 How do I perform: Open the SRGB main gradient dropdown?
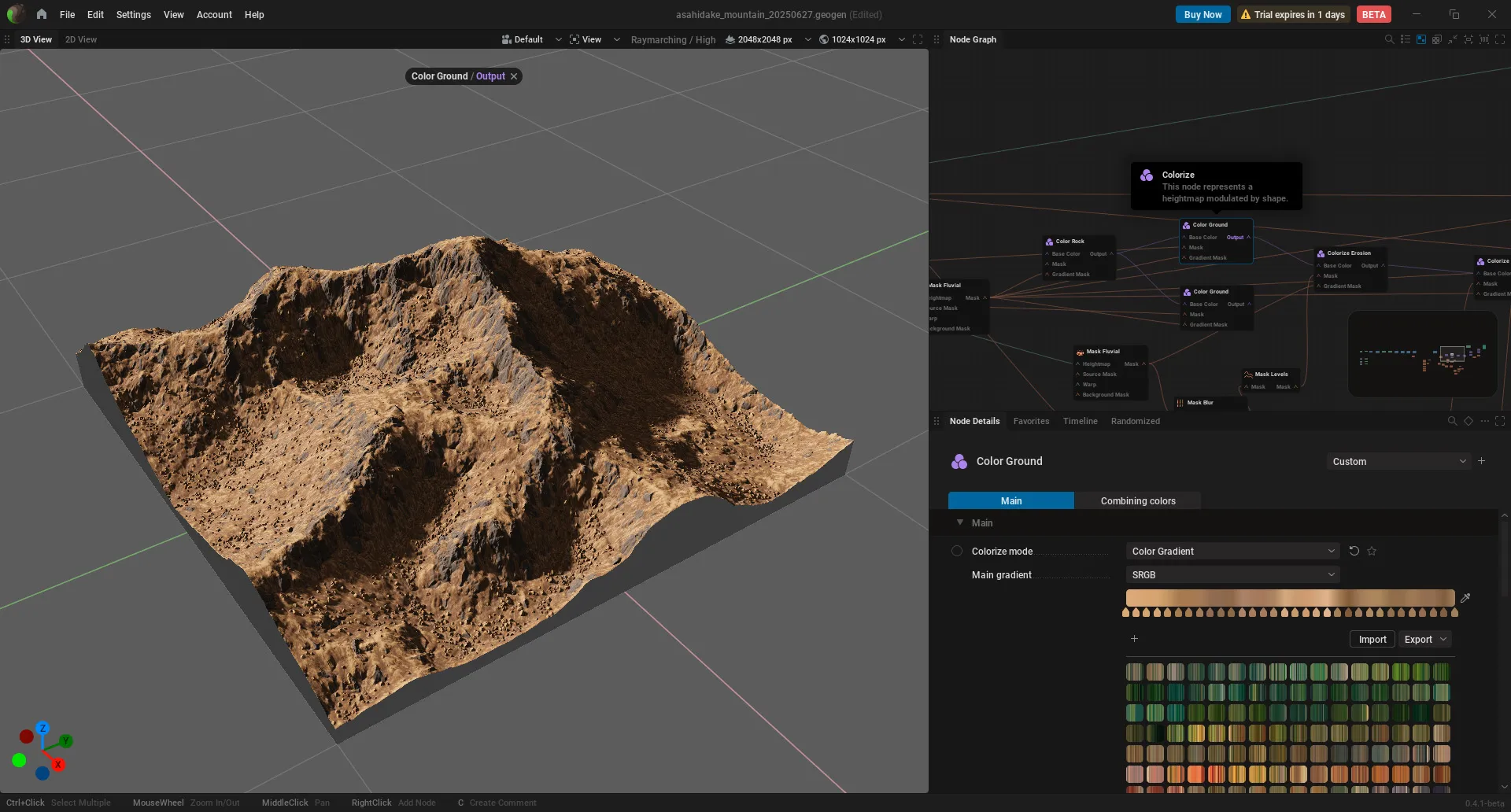pos(1232,574)
